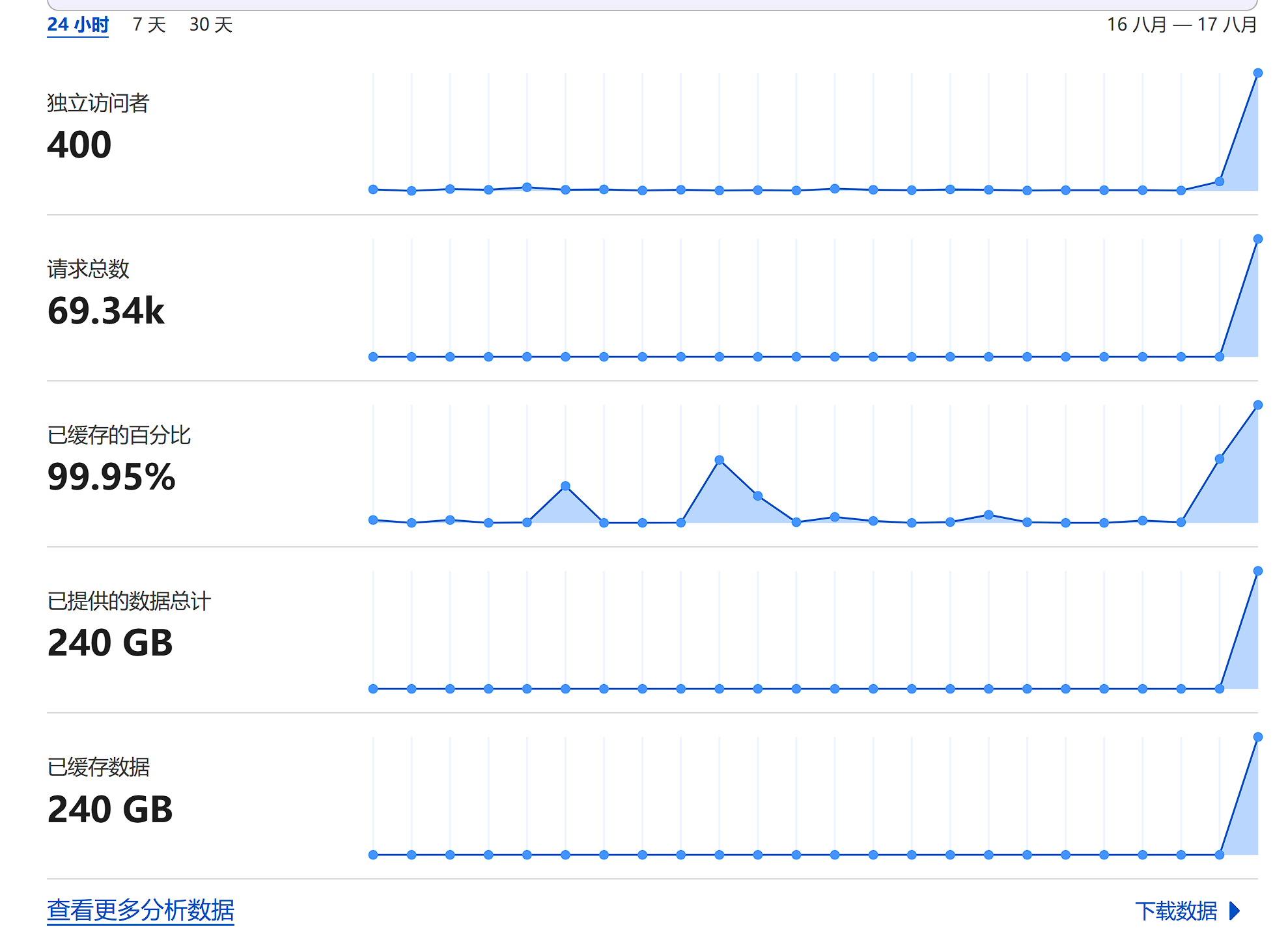Click the 请求总数 label

point(88,269)
